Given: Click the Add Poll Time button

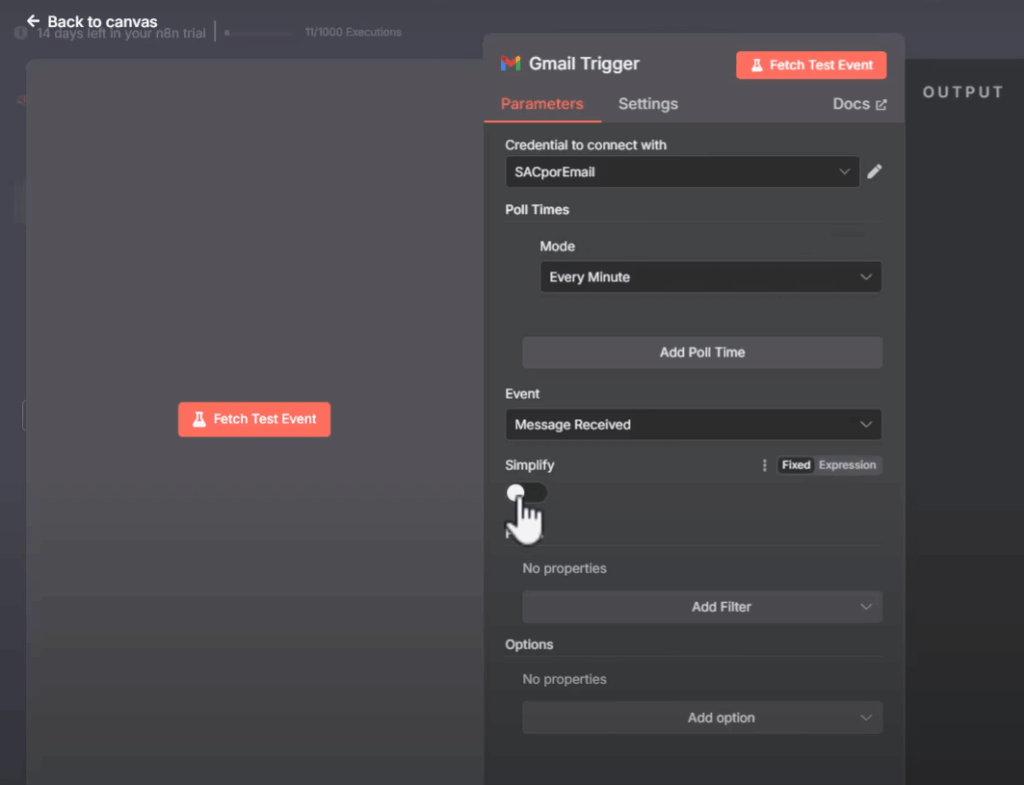Looking at the screenshot, I should point(702,353).
